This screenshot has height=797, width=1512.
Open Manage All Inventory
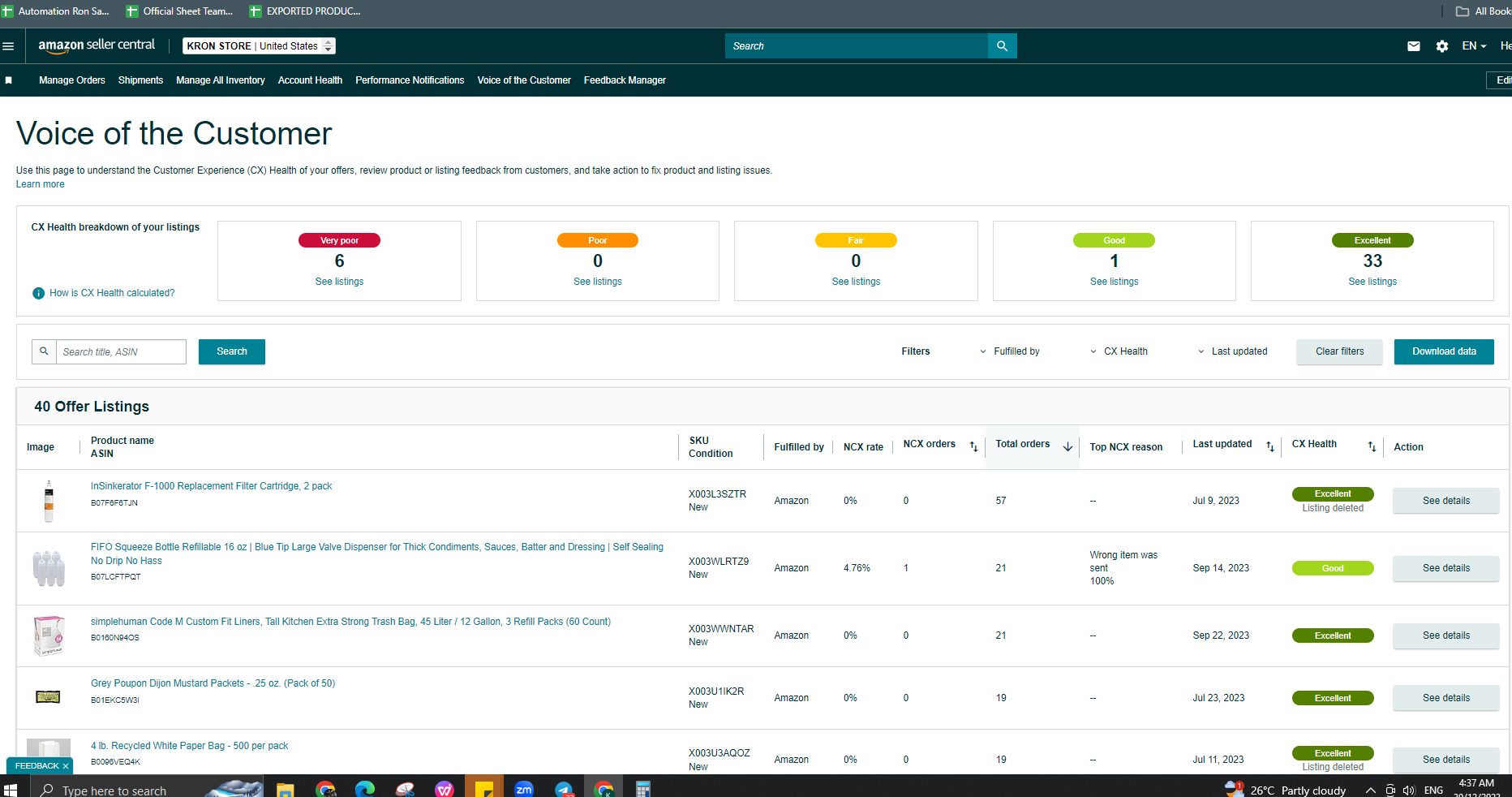[x=221, y=80]
